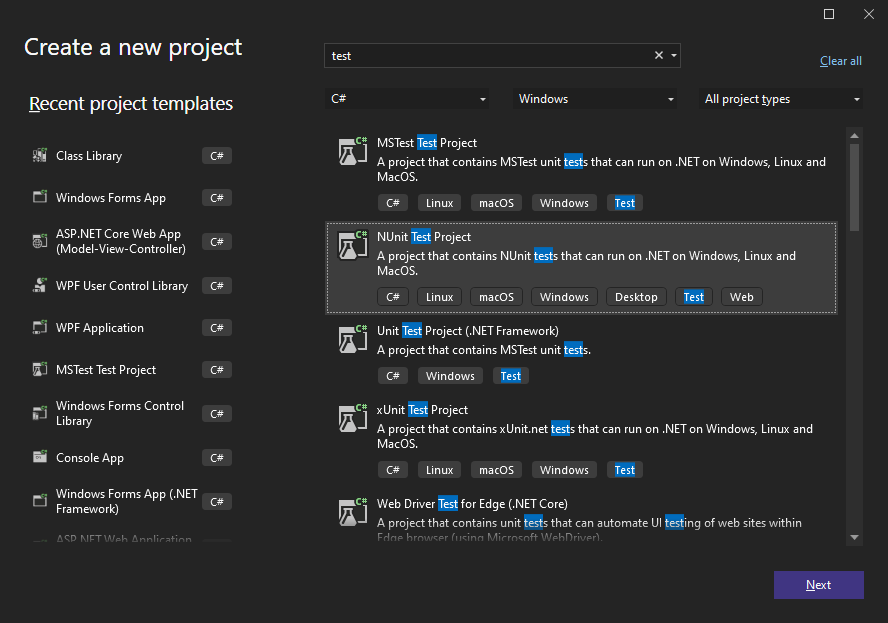The height and width of the screenshot is (623, 888).
Task: Click the Windows Forms Control Library icon
Action: coord(40,413)
